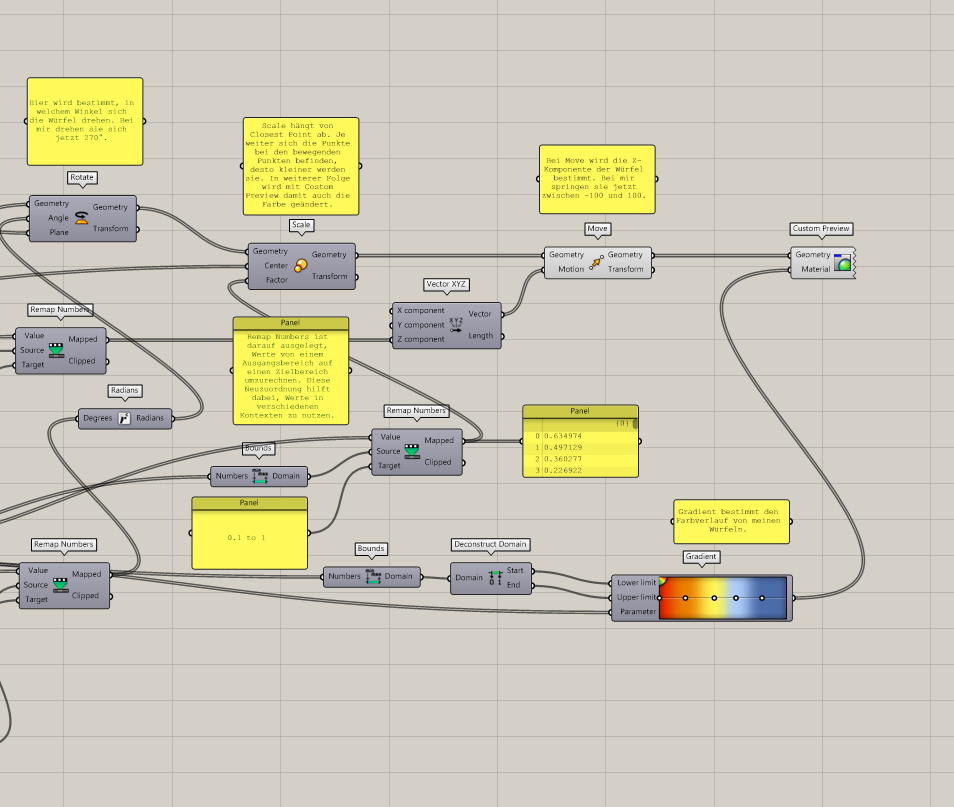Click the Scale component's sphere icon
954x807 pixels.
[302, 265]
